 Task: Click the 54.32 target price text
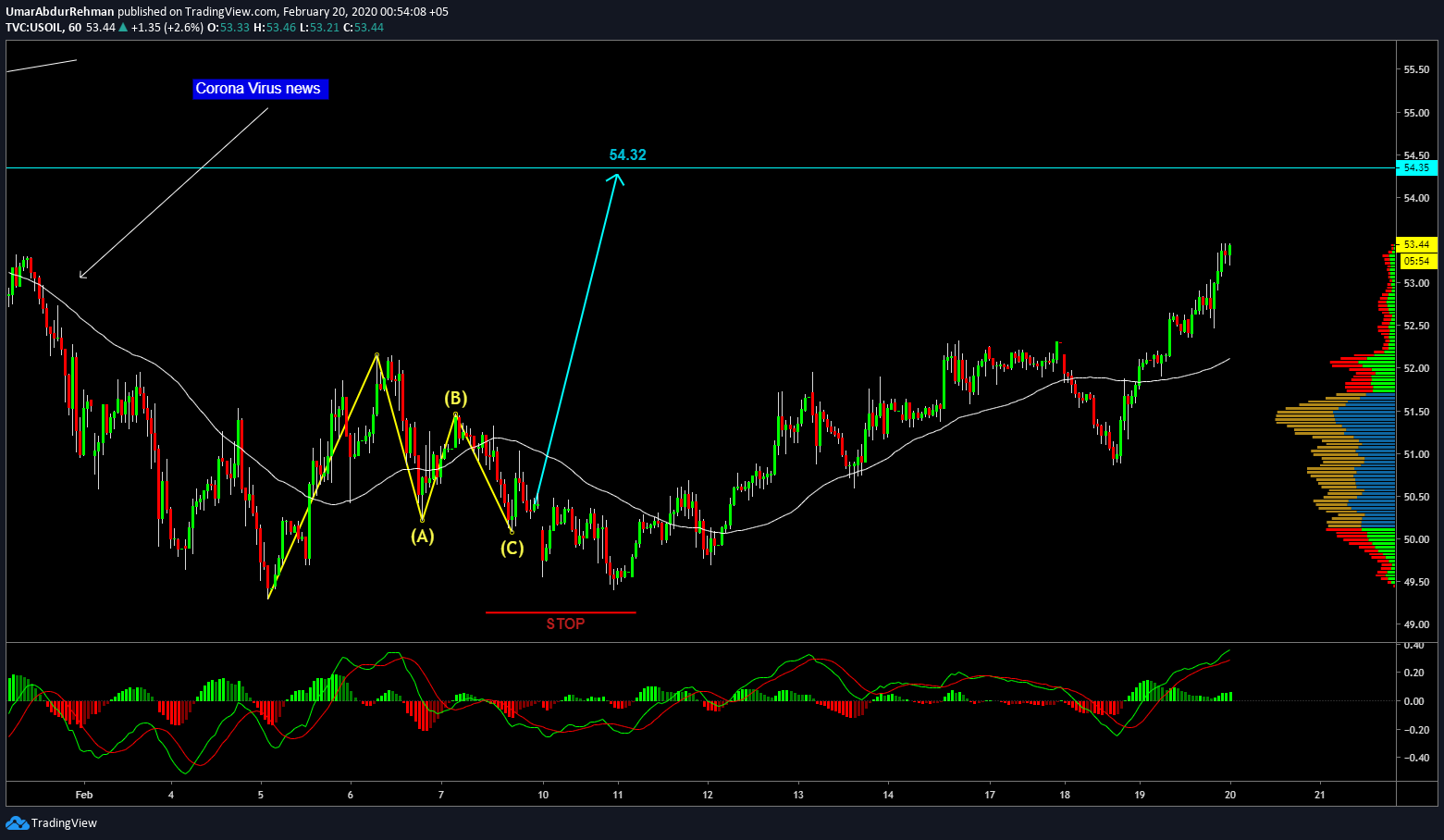point(627,154)
